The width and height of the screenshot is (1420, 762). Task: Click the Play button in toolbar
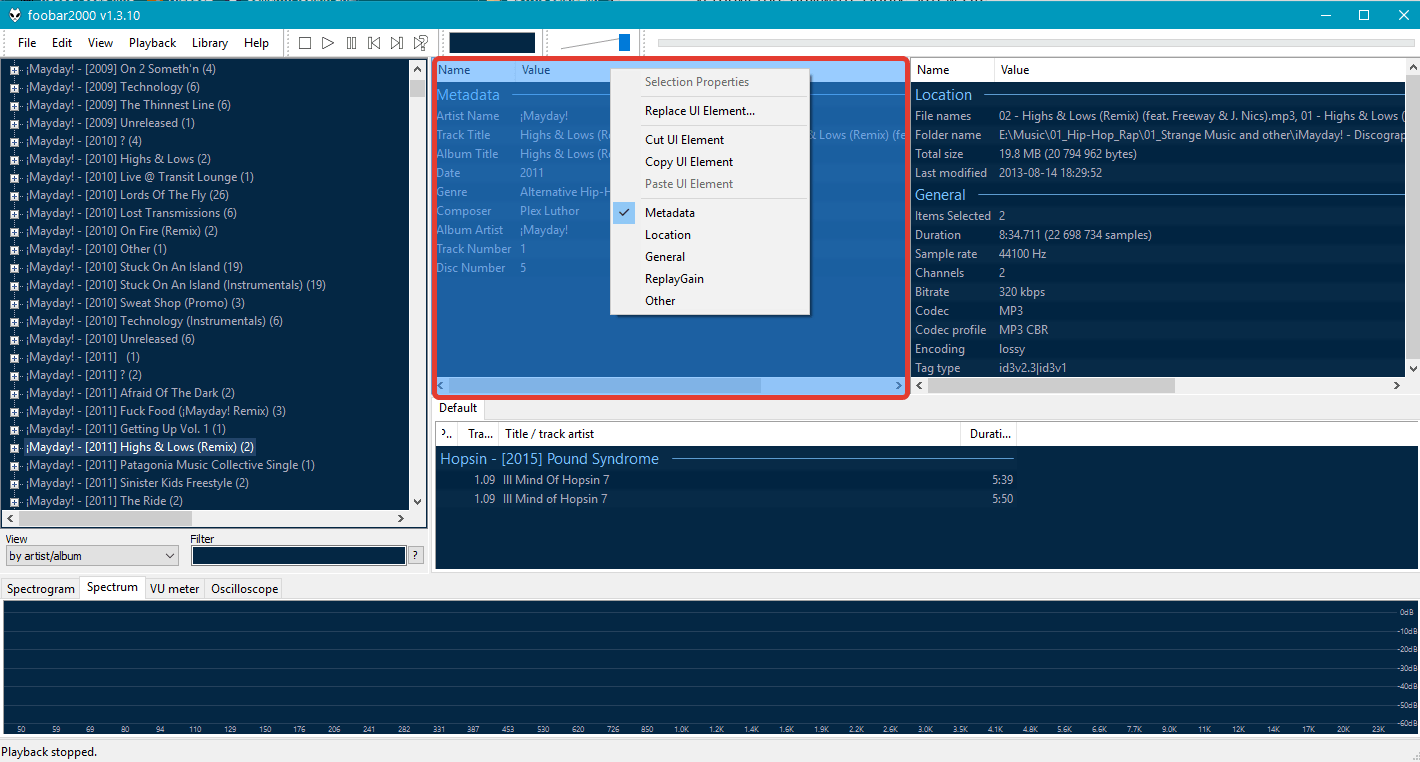tap(328, 43)
